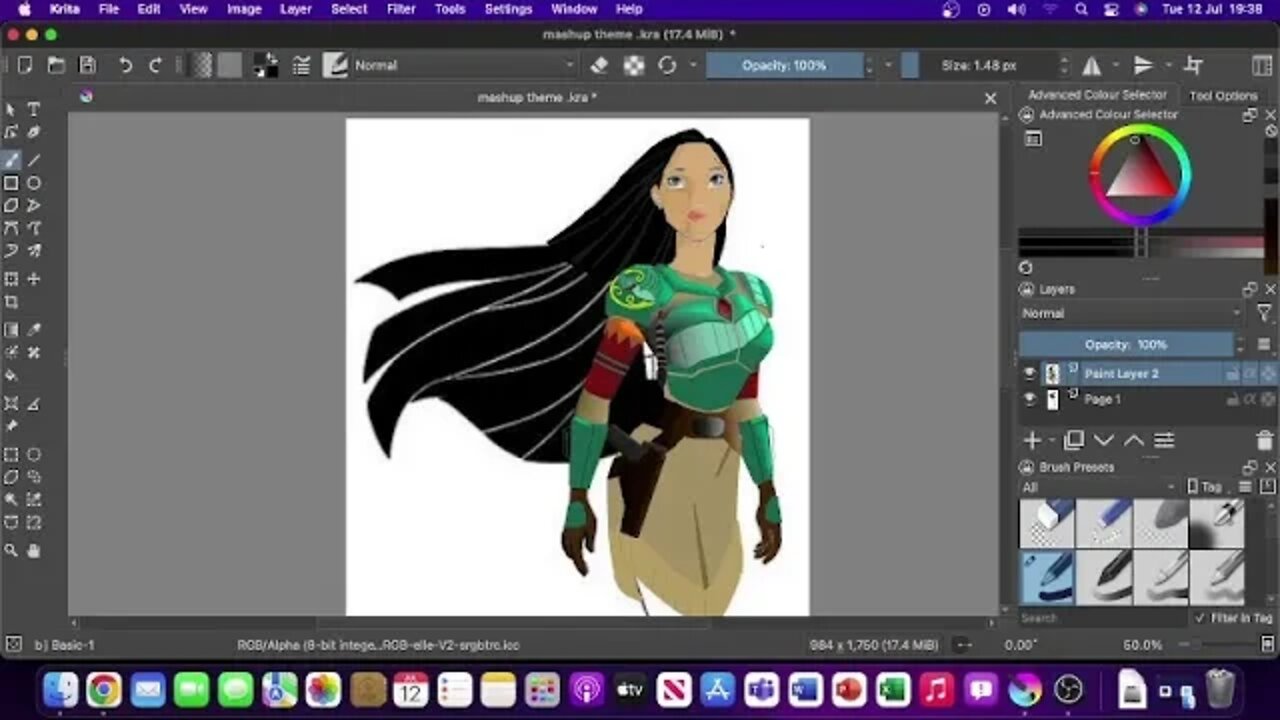
Task: Select the Rectangular Selection tool
Action: 11,455
